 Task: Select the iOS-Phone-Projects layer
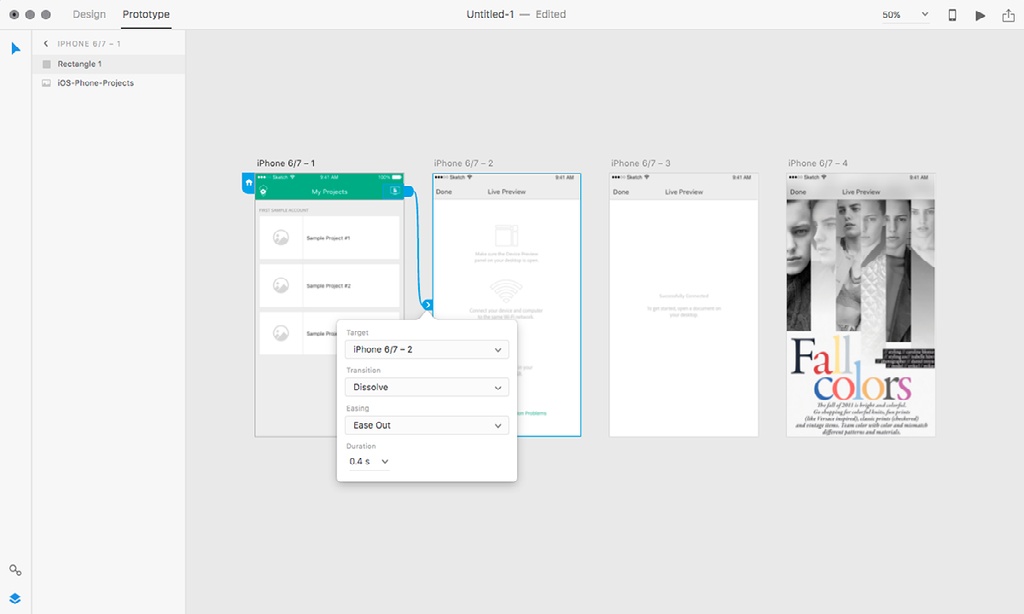pyautogui.click(x=109, y=83)
